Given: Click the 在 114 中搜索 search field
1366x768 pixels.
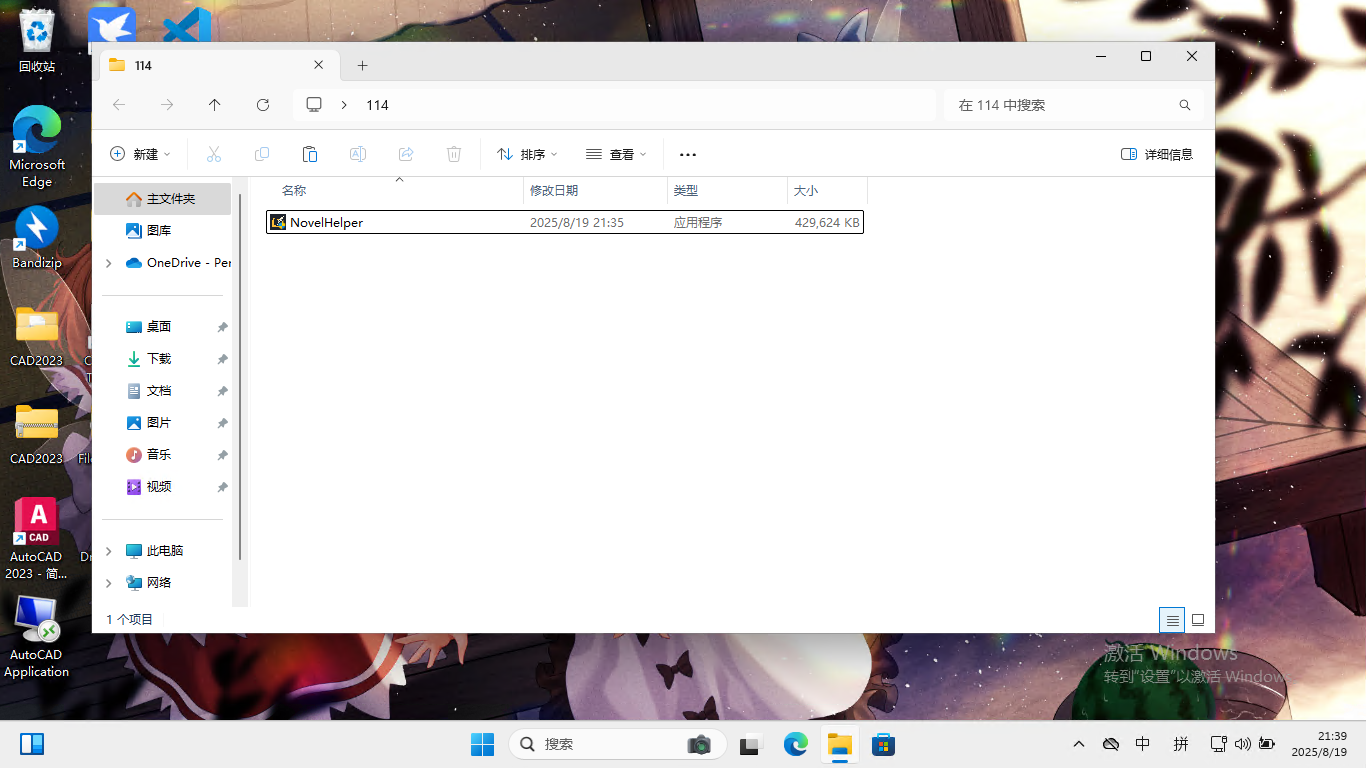Looking at the screenshot, I should coord(1060,105).
